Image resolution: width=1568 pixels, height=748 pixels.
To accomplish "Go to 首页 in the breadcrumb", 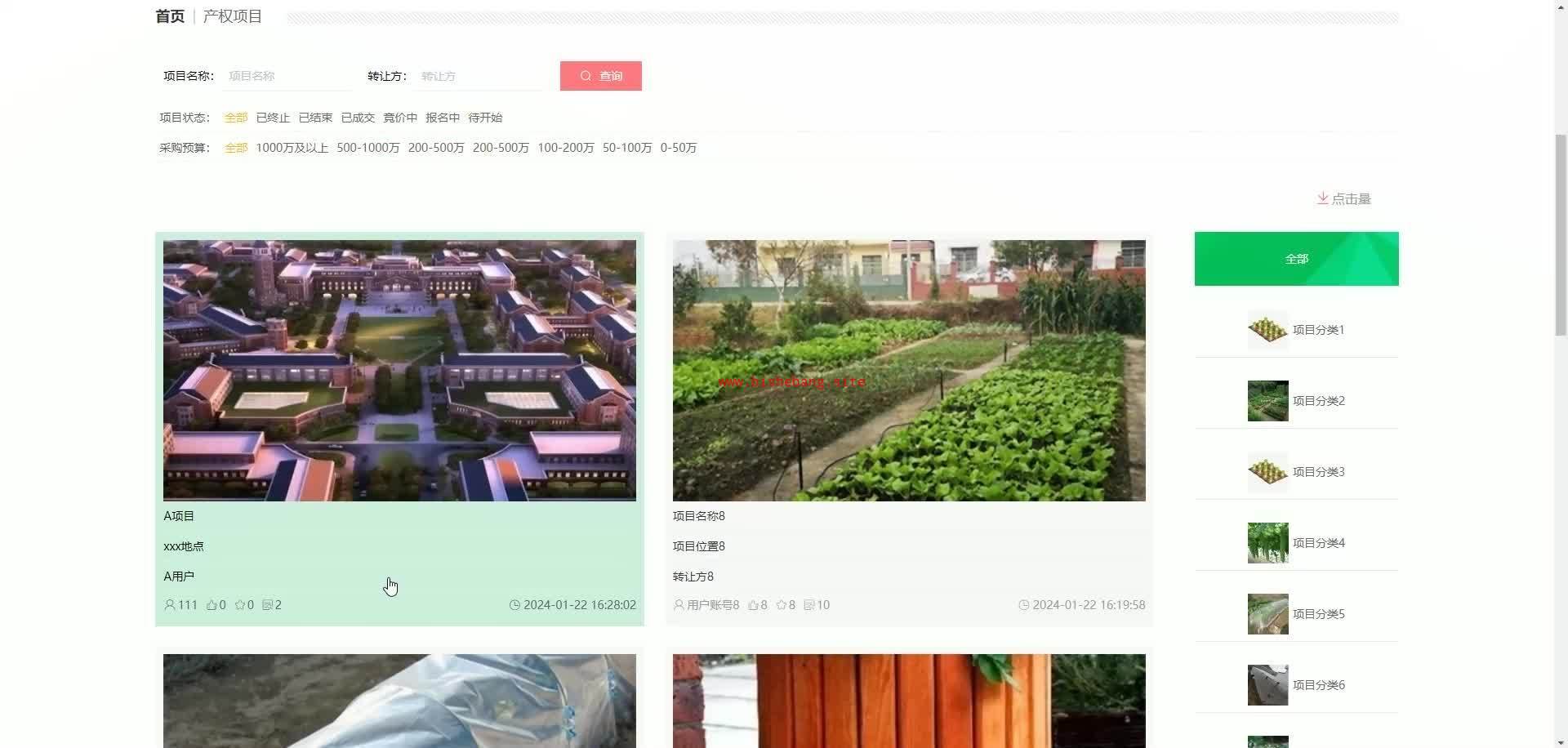I will pyautogui.click(x=170, y=16).
